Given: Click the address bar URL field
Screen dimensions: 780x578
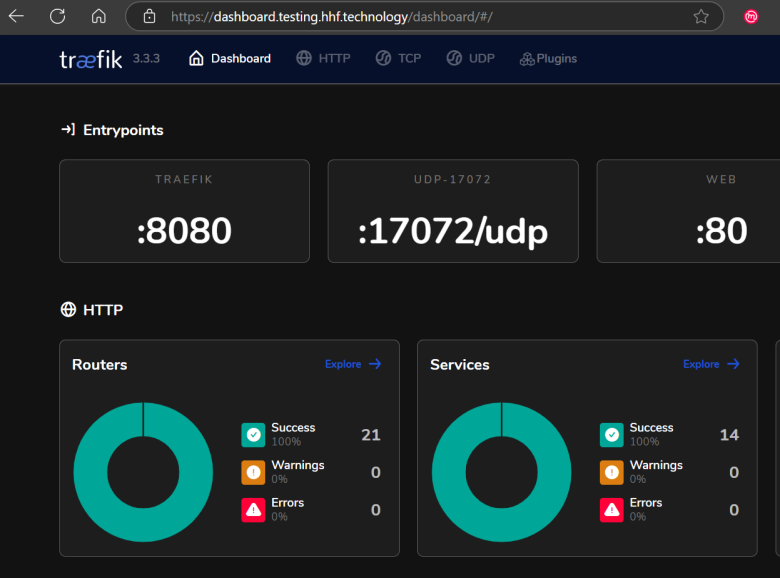Looking at the screenshot, I should [x=424, y=16].
